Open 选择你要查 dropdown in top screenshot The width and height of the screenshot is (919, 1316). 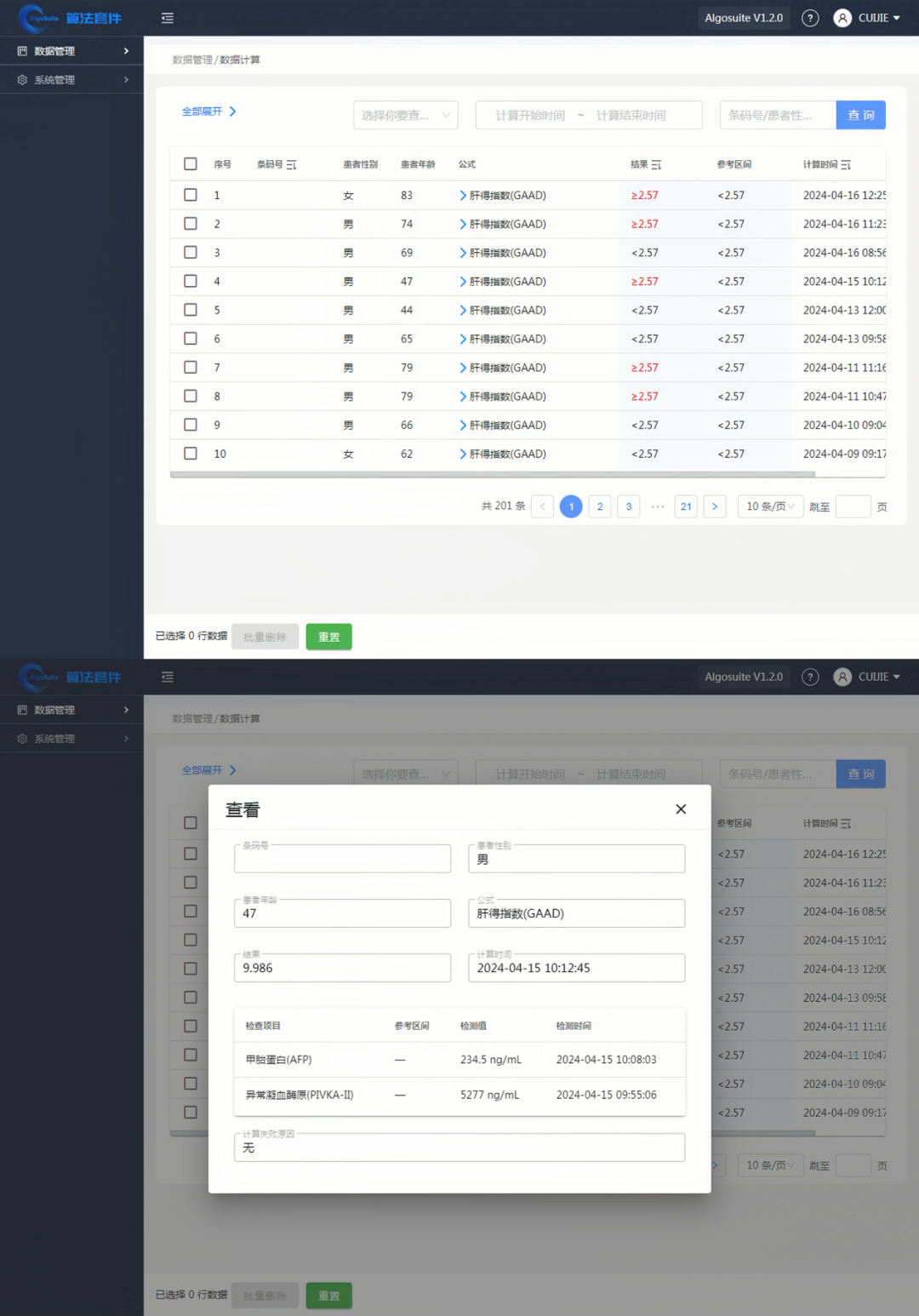pyautogui.click(x=406, y=115)
